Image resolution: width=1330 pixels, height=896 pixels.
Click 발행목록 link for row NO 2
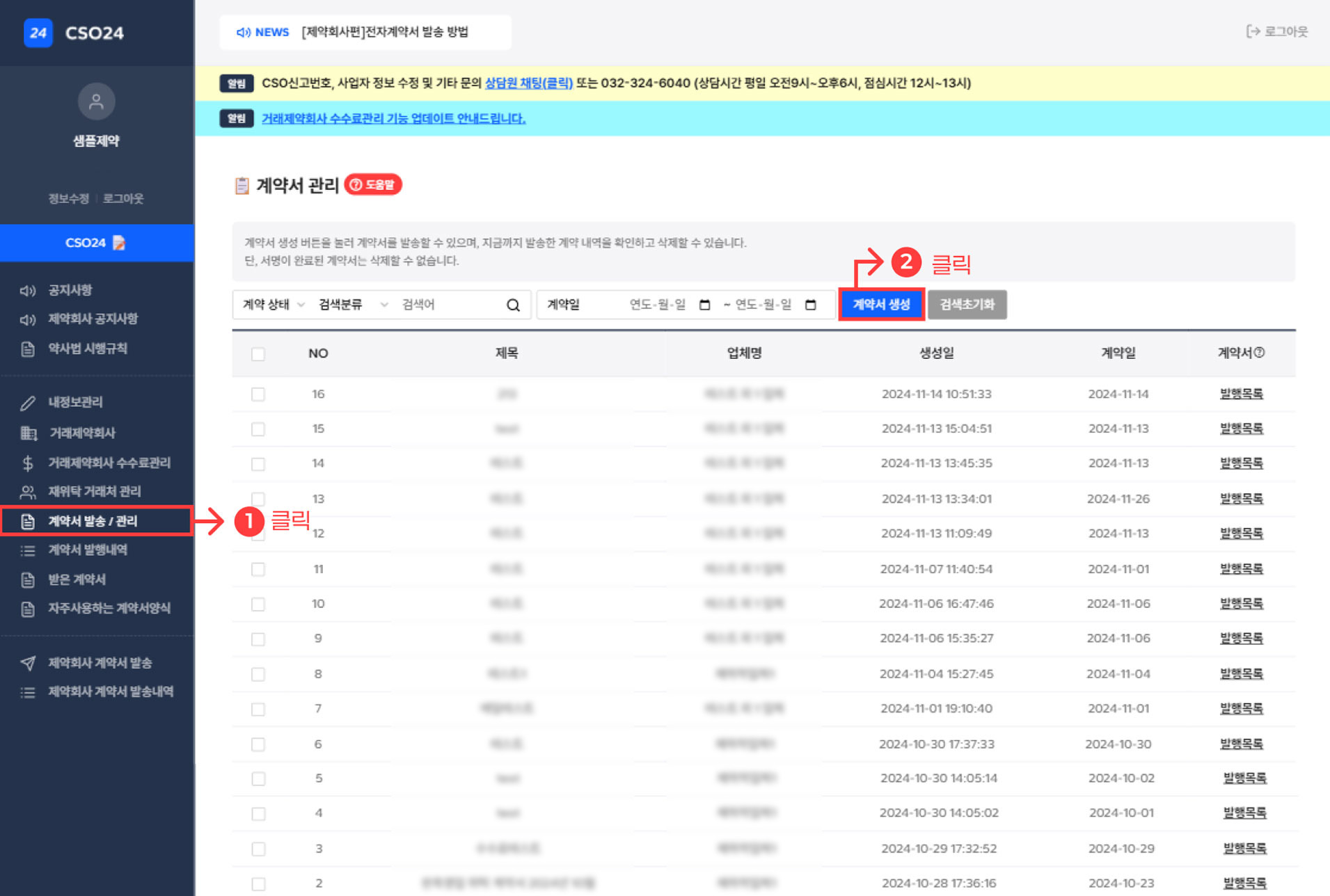[1244, 883]
